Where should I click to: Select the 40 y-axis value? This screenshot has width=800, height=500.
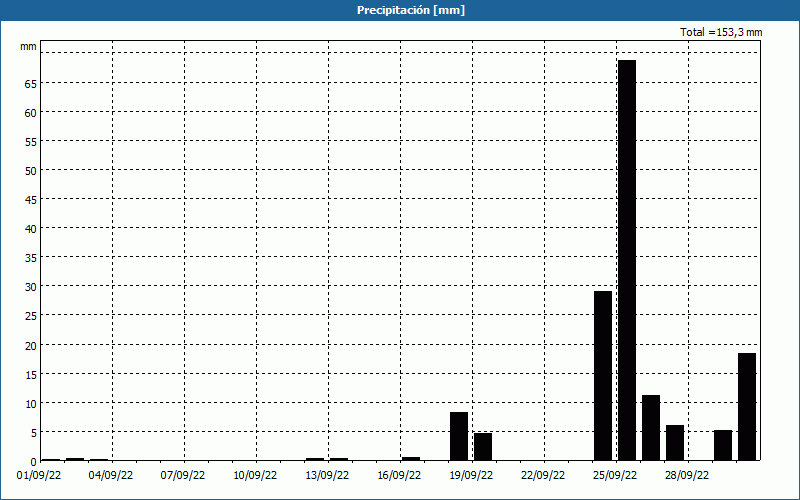[x=31, y=229]
